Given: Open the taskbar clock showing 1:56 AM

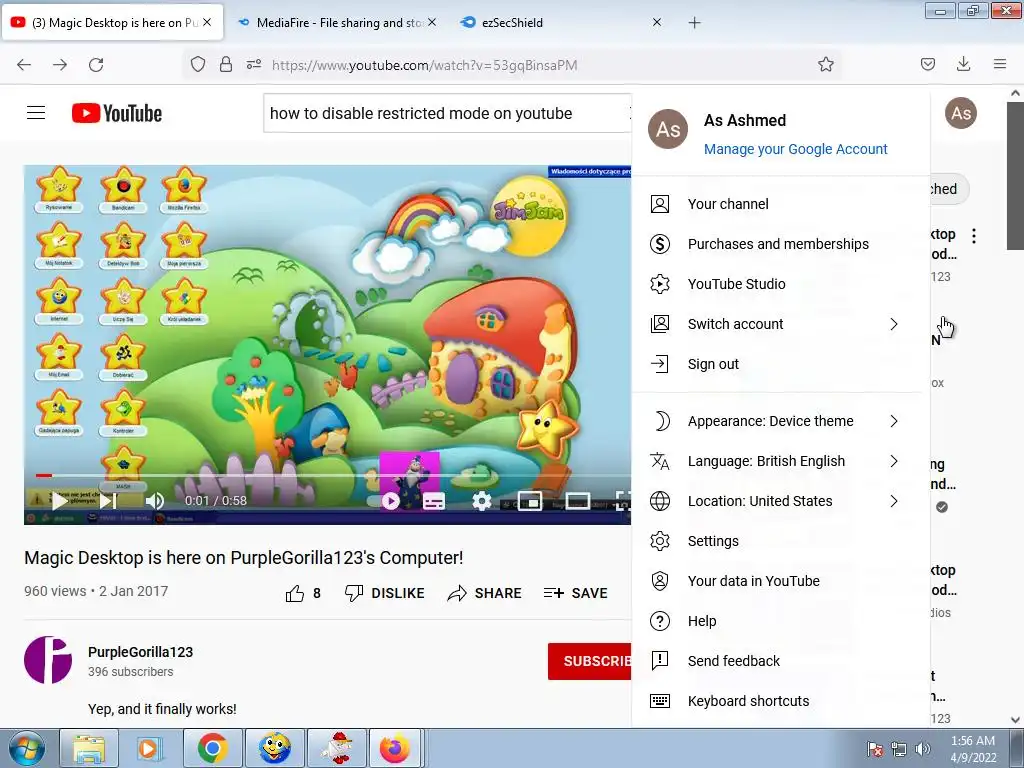Looking at the screenshot, I should click(x=973, y=749).
